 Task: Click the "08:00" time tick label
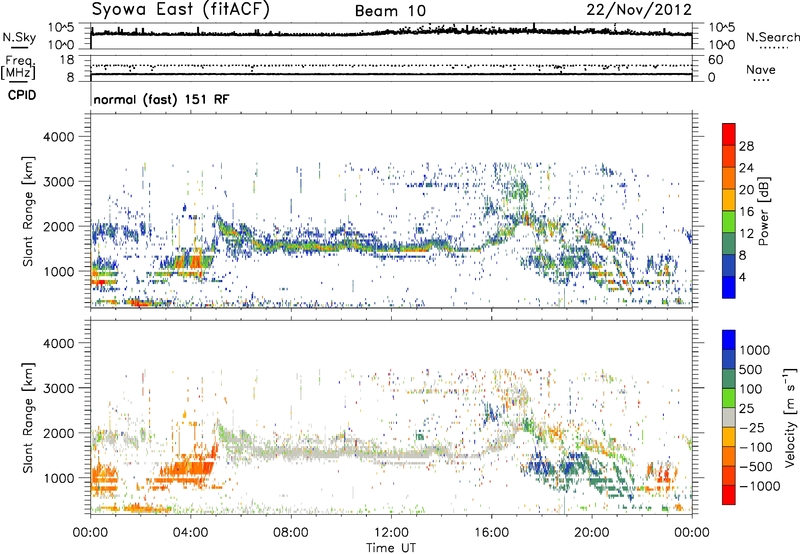coord(291,533)
